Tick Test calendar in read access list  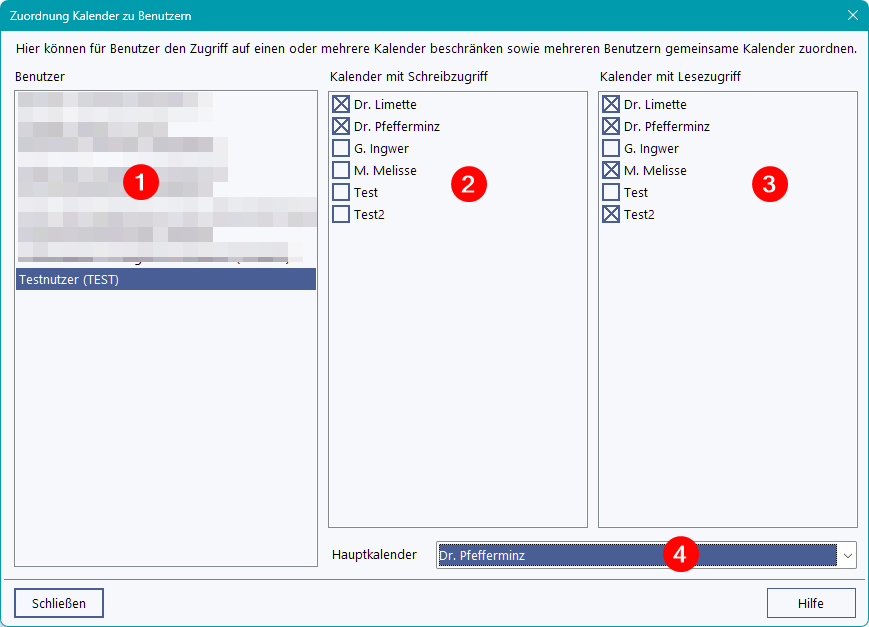[611, 192]
